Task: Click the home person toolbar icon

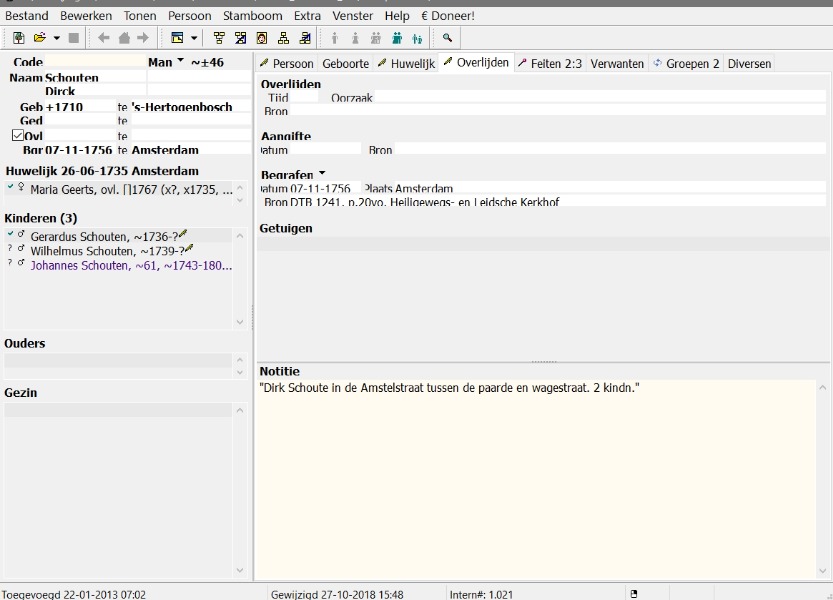Action: [124, 38]
